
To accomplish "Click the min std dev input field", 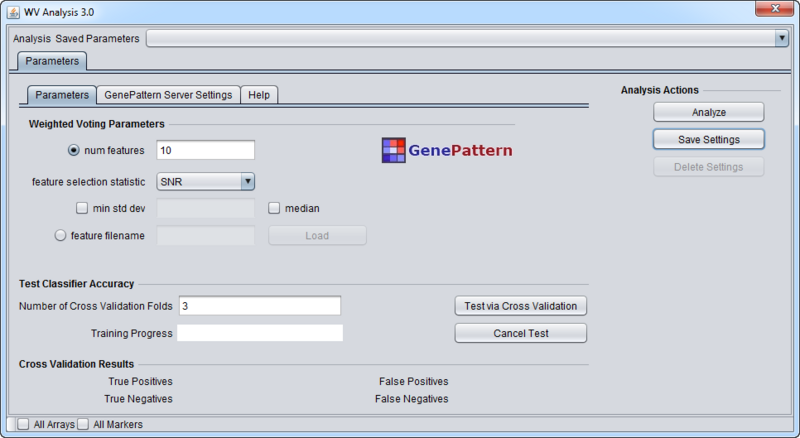I will (x=206, y=208).
